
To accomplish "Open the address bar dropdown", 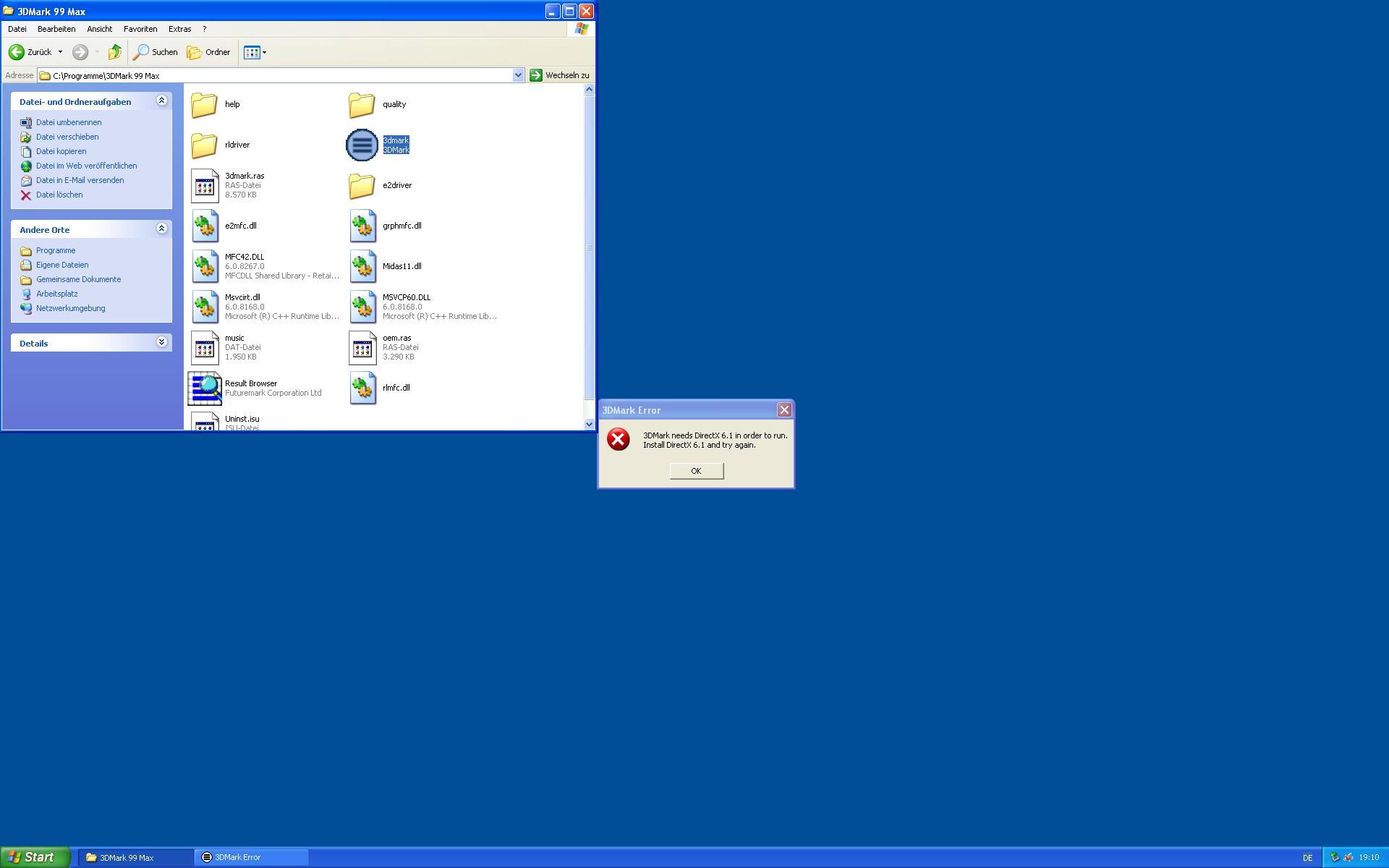I will 518,75.
